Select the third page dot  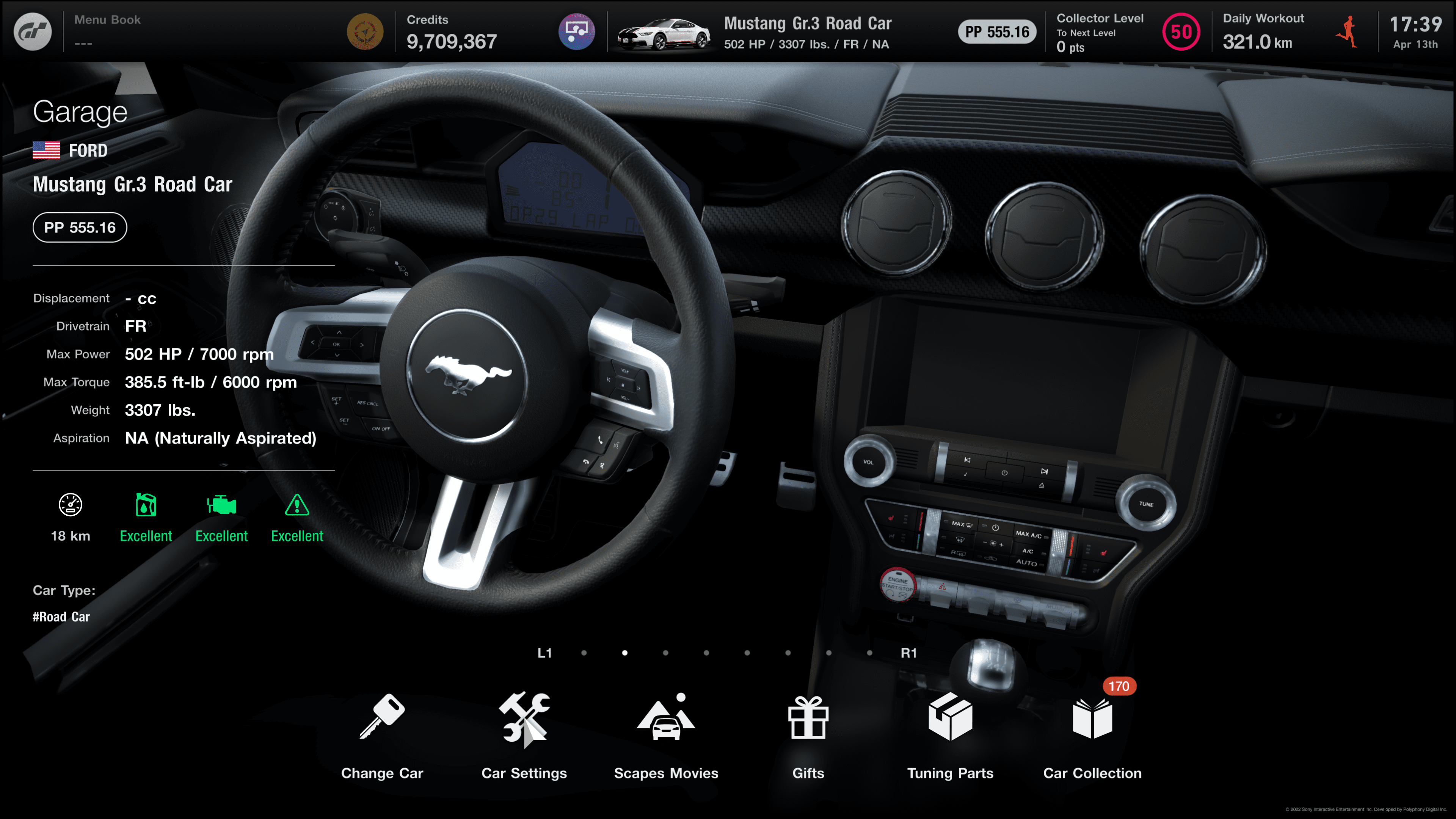665,653
